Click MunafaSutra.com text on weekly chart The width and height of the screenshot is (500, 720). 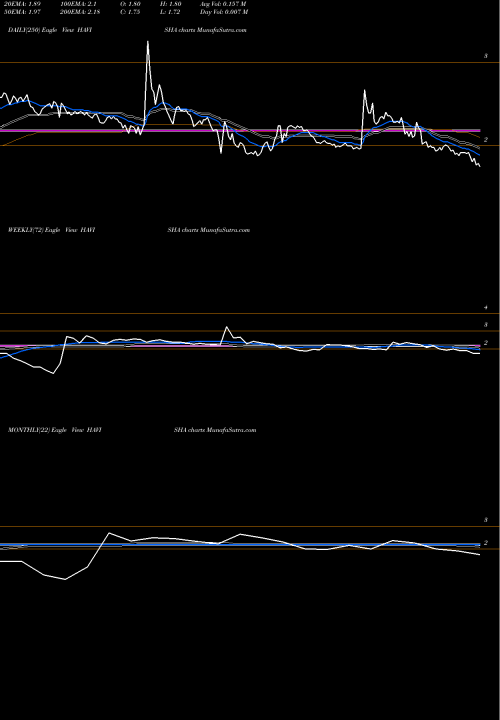(x=226, y=230)
